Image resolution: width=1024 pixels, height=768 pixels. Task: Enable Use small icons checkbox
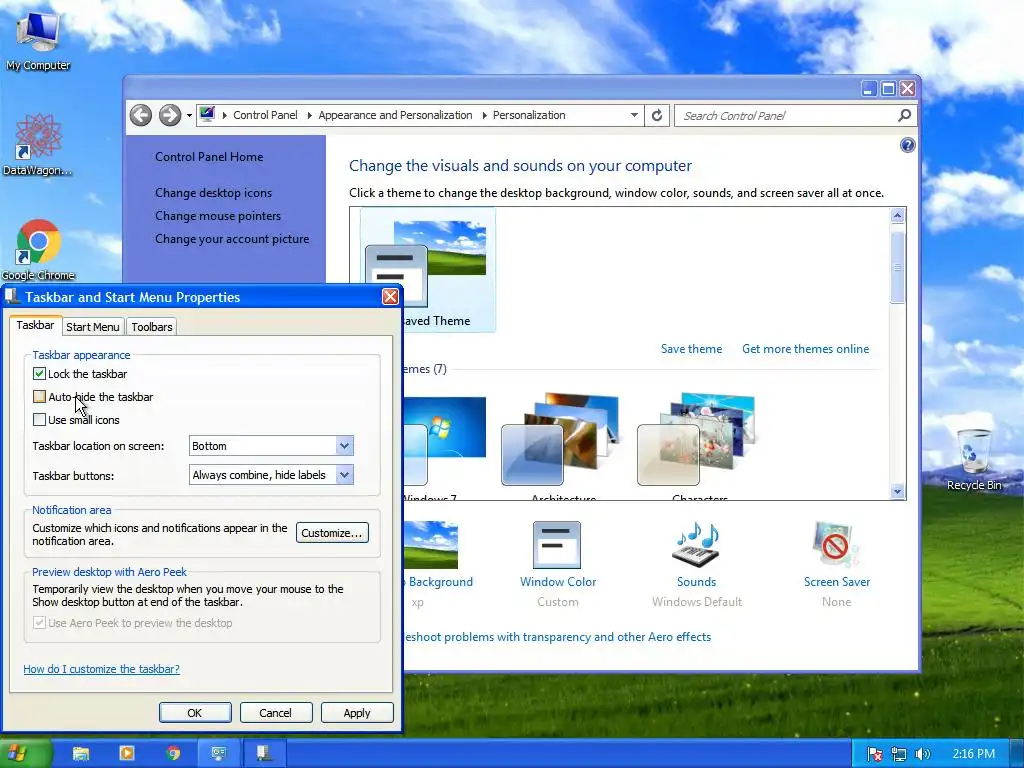pyautogui.click(x=39, y=420)
